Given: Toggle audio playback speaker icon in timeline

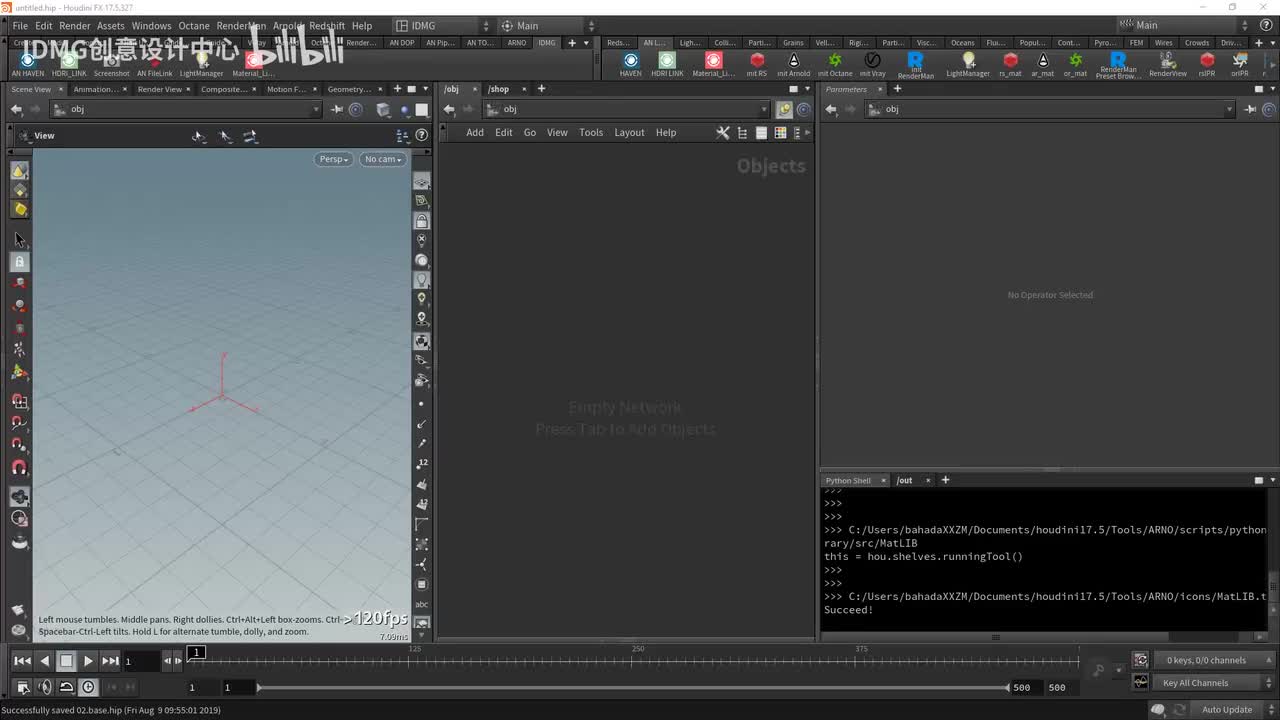Looking at the screenshot, I should tap(44, 687).
